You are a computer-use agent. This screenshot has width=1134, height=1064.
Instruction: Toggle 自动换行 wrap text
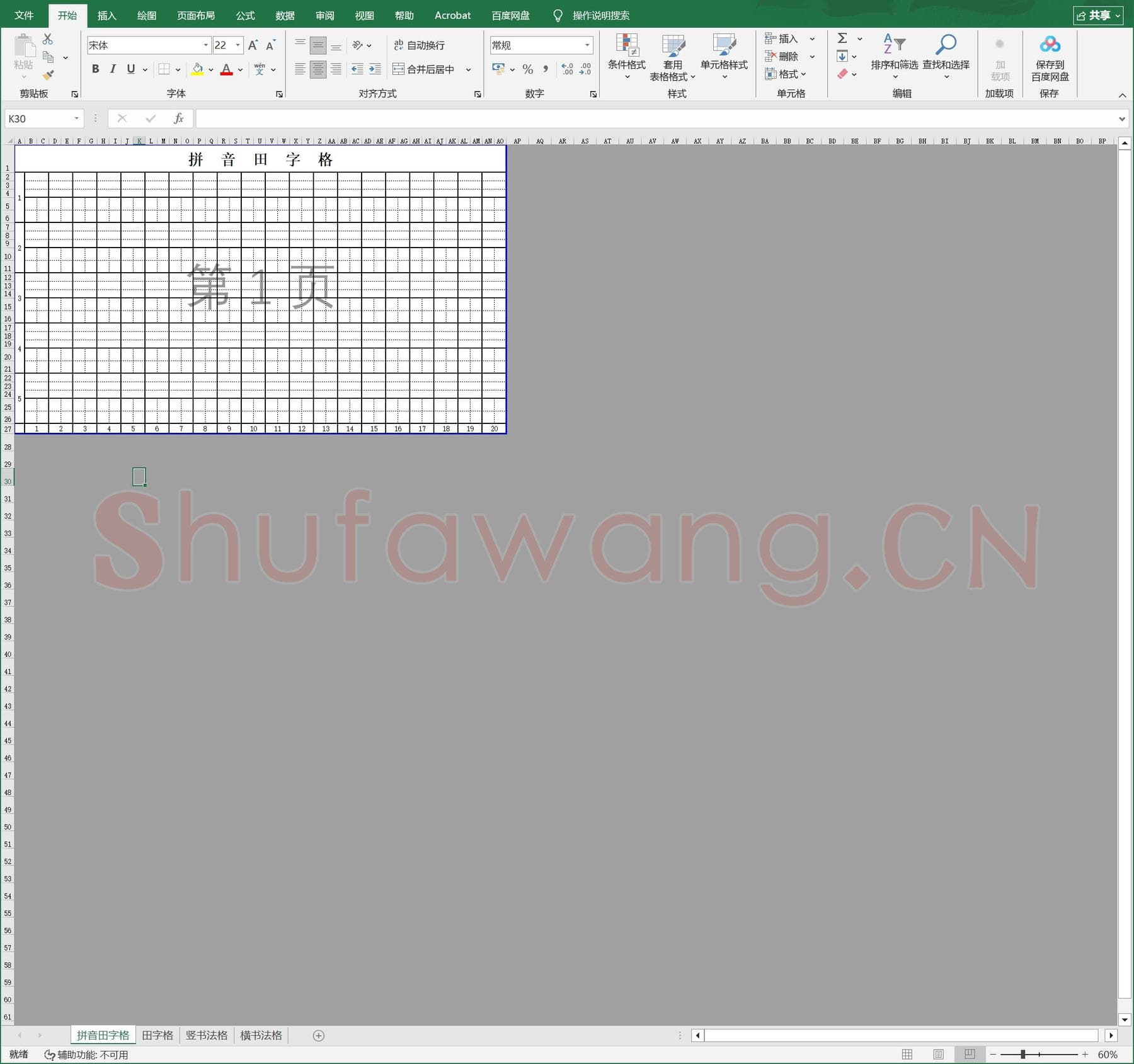tap(419, 45)
